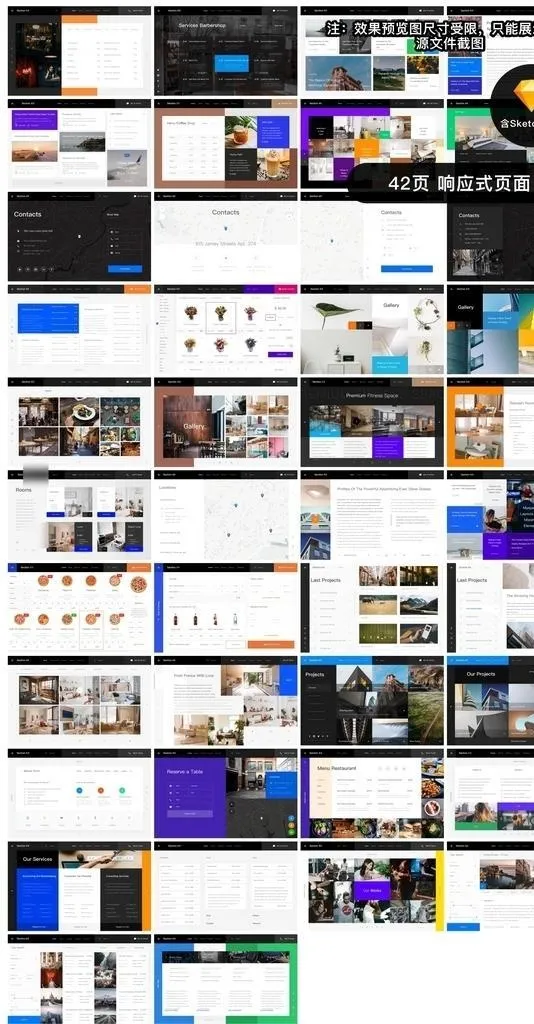Open the Locations map page thumbnail

(226, 515)
